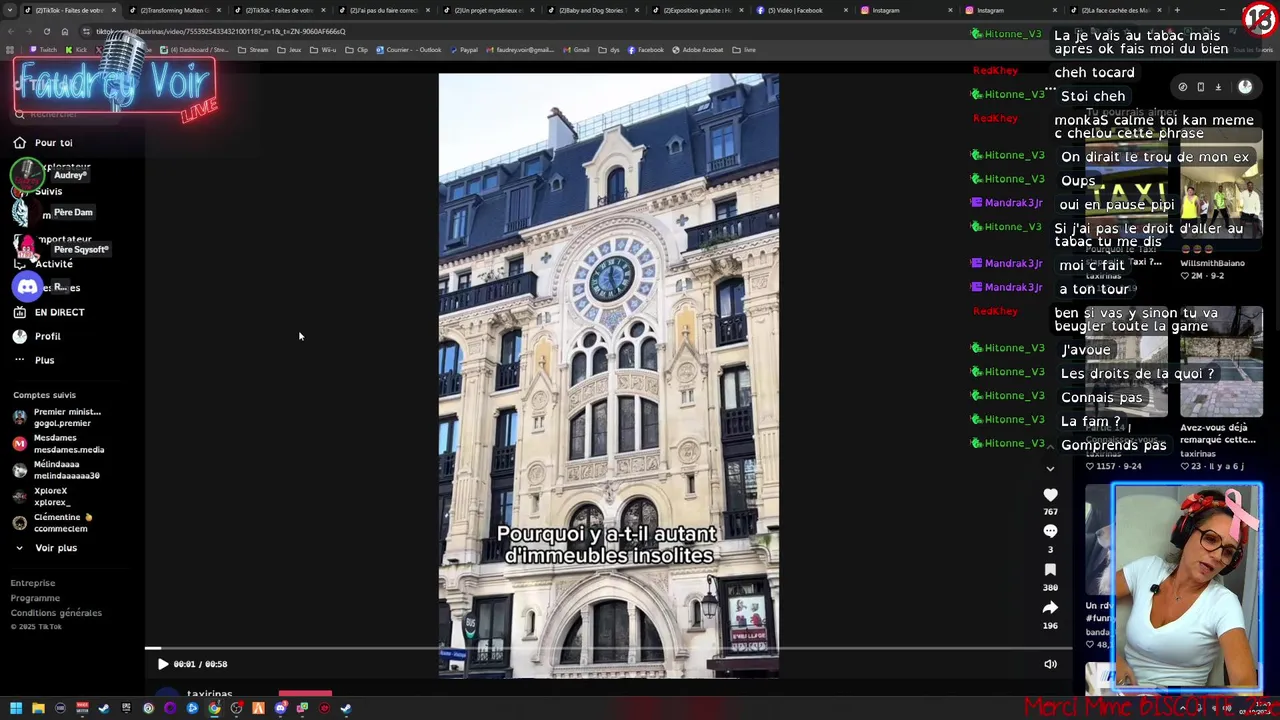Open the Programme footer link

pos(35,598)
